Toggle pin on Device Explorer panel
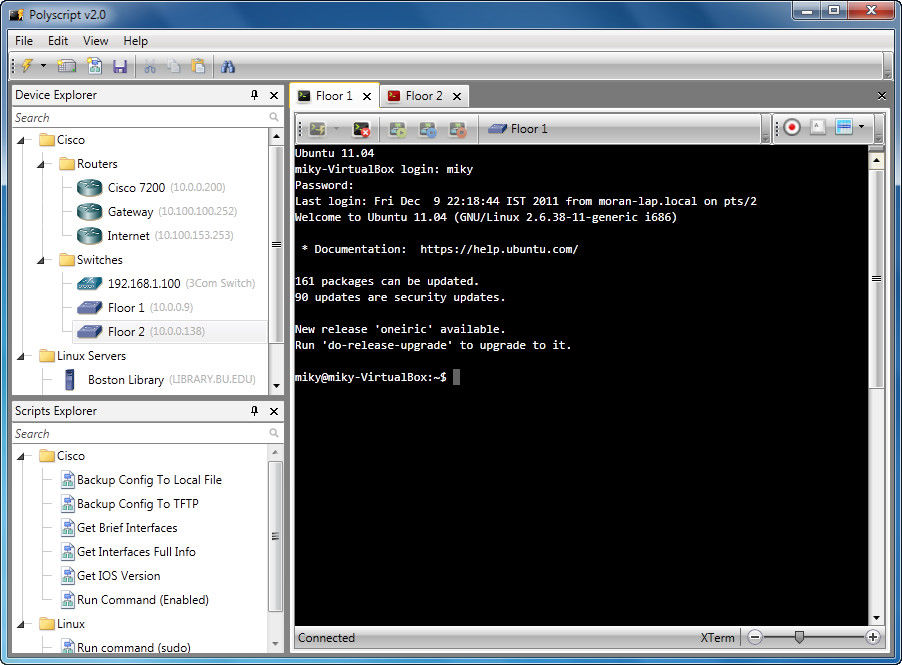The image size is (902, 665). (254, 95)
